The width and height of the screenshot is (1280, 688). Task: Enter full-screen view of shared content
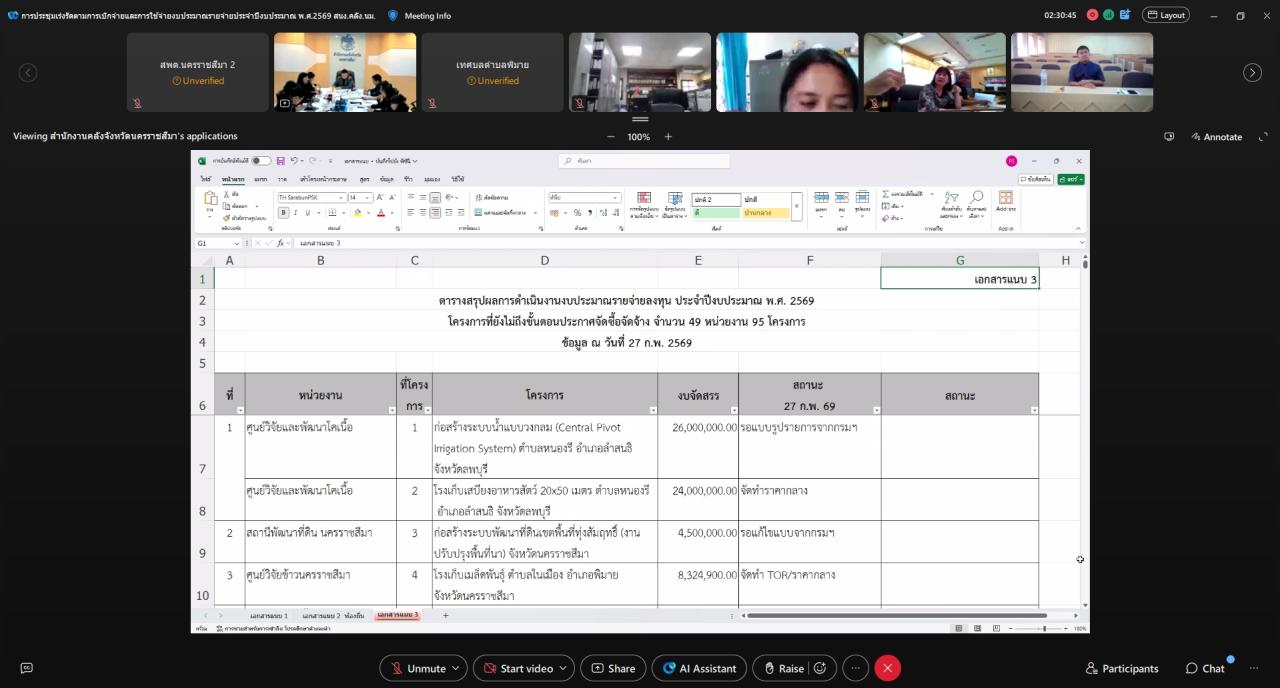click(x=1262, y=137)
